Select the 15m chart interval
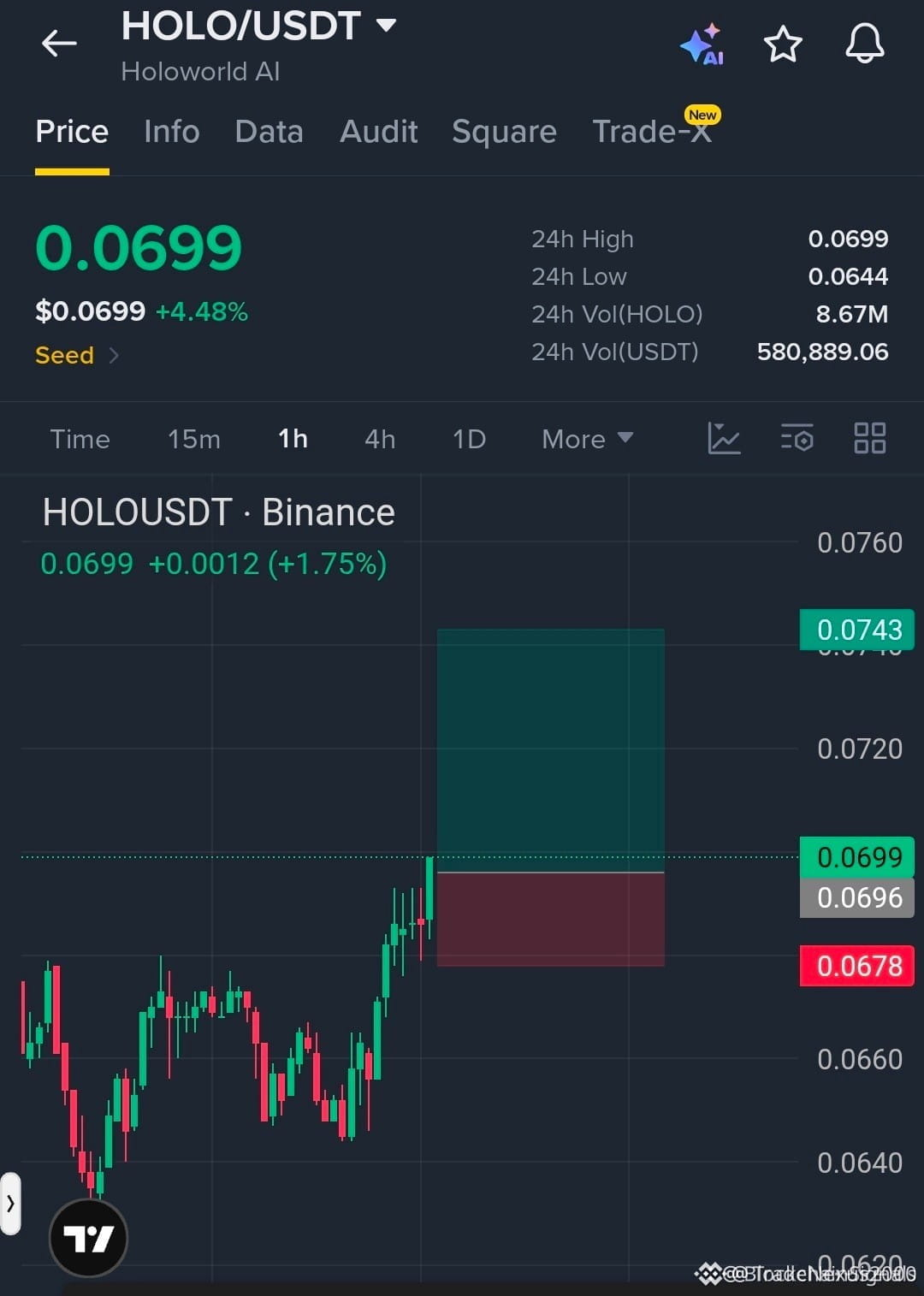 click(194, 439)
